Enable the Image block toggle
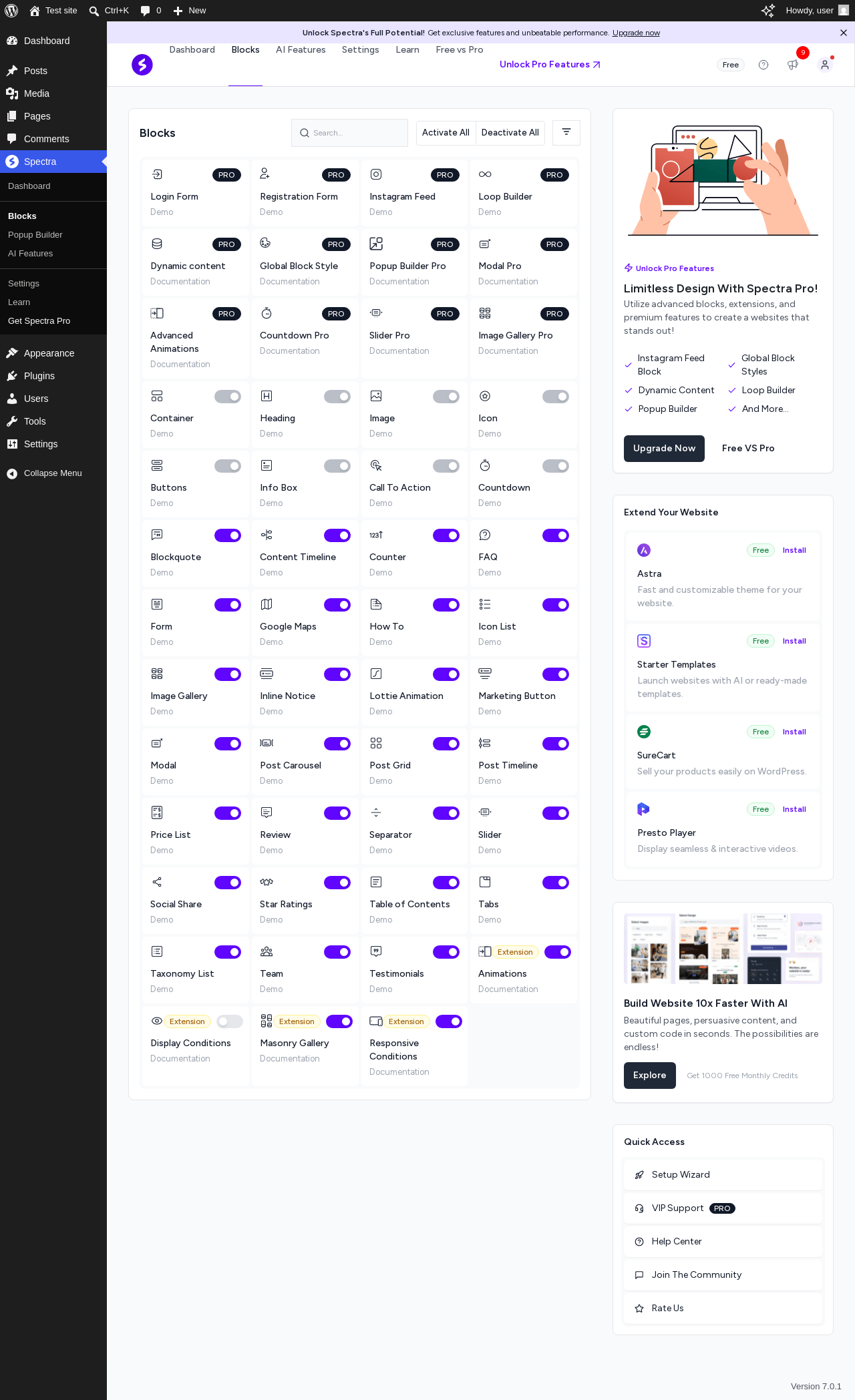The width and height of the screenshot is (855, 1400). (x=446, y=397)
